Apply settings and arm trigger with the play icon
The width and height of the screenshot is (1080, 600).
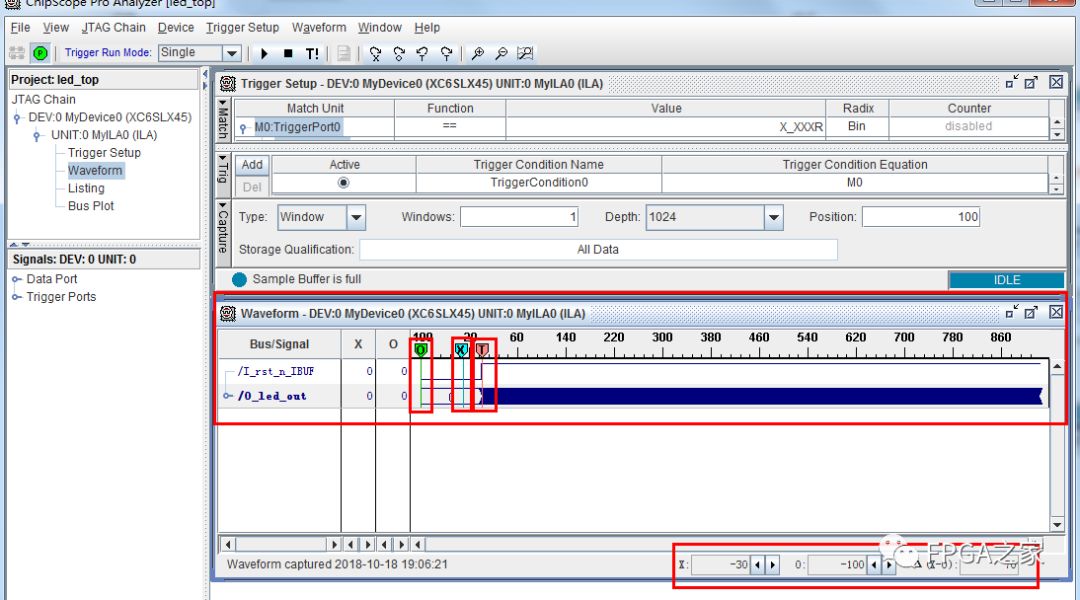point(264,53)
